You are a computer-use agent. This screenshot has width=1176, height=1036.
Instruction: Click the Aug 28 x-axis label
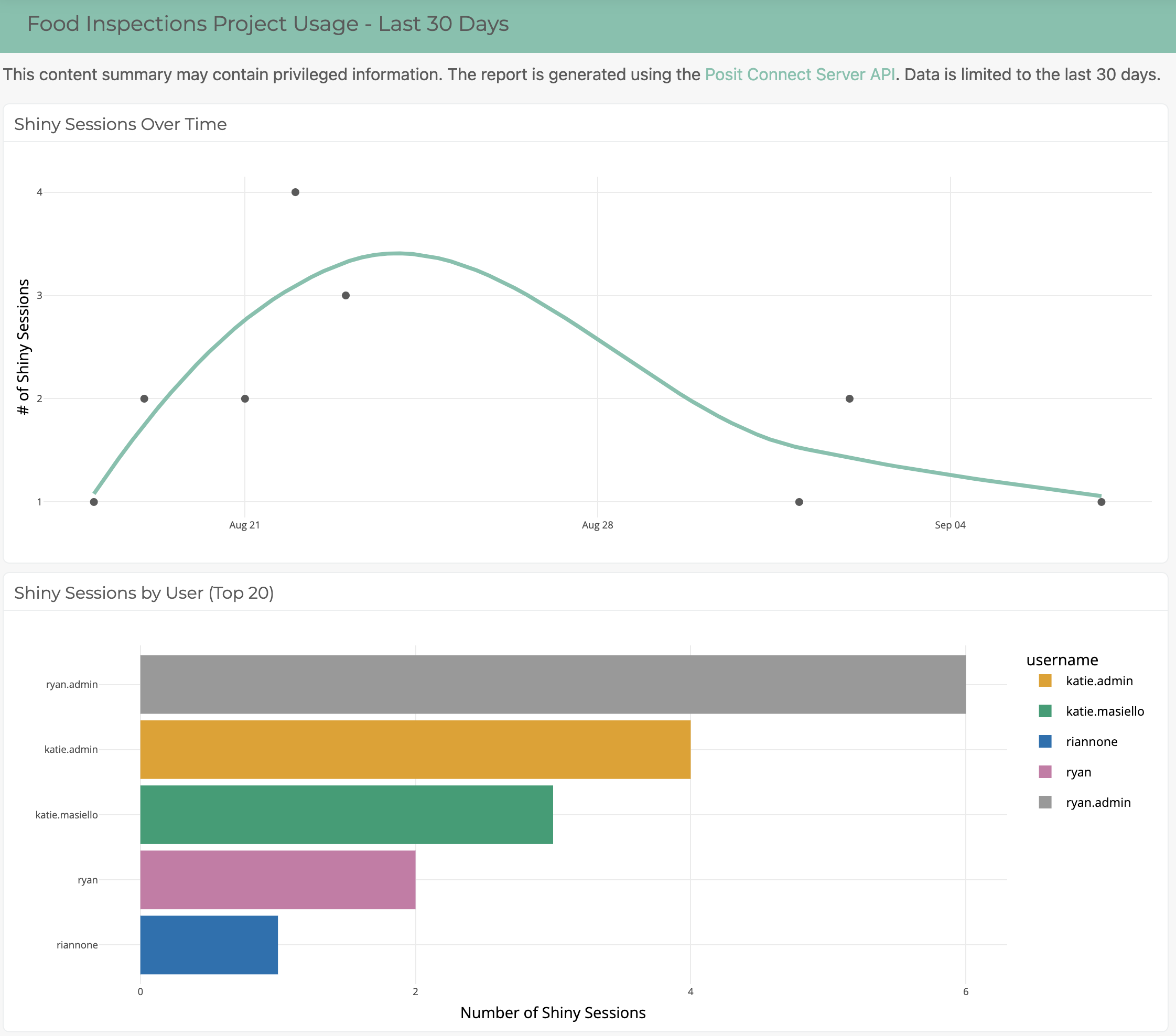click(597, 525)
